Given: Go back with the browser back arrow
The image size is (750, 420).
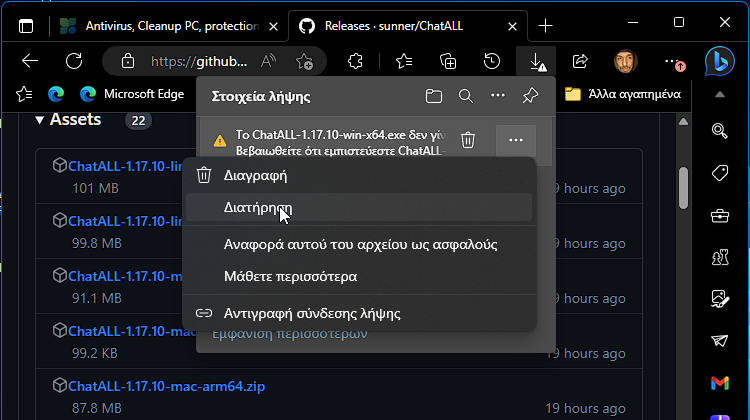Looking at the screenshot, I should 30,61.
